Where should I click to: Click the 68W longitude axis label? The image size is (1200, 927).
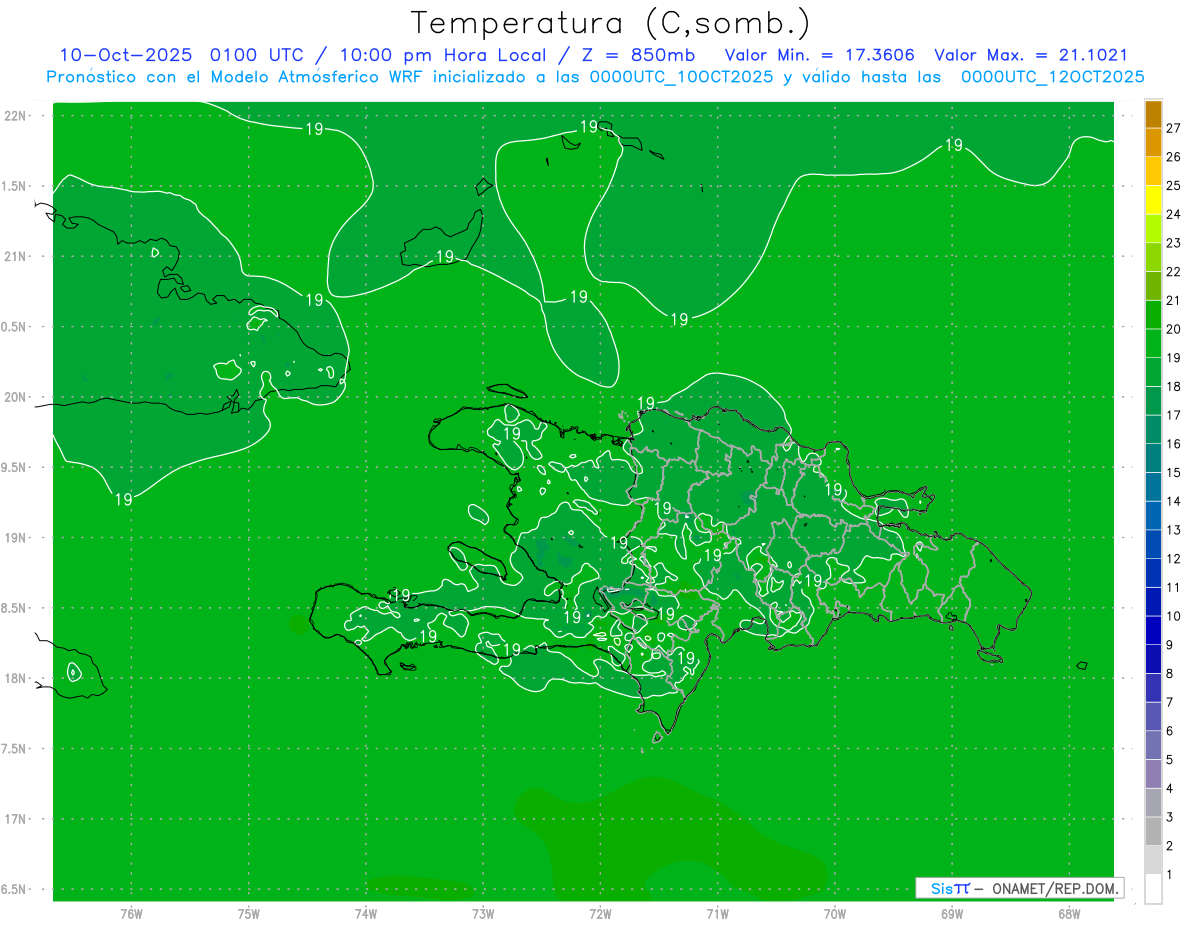tap(1068, 914)
